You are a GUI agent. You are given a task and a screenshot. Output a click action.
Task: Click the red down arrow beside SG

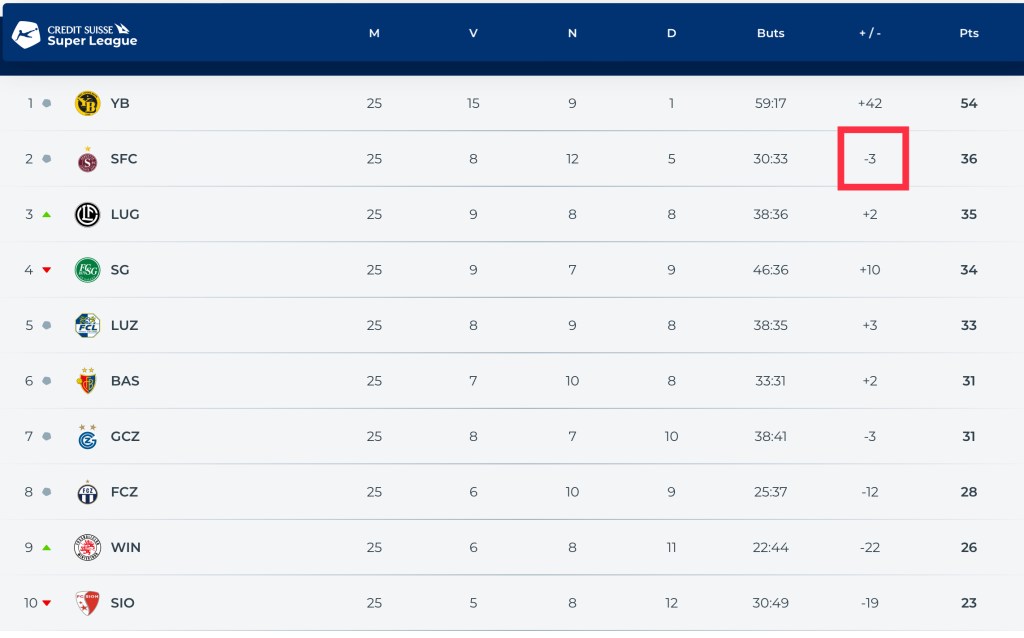click(x=46, y=270)
